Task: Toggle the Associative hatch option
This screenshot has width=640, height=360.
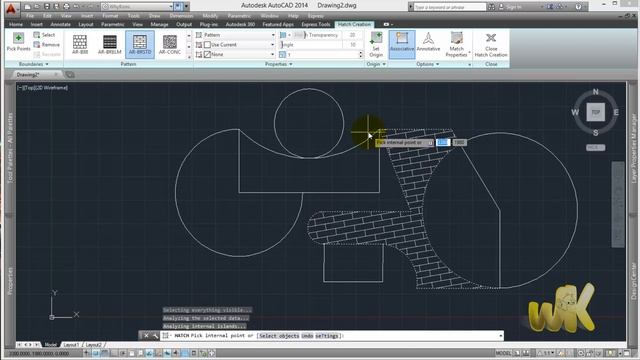Action: pos(402,44)
